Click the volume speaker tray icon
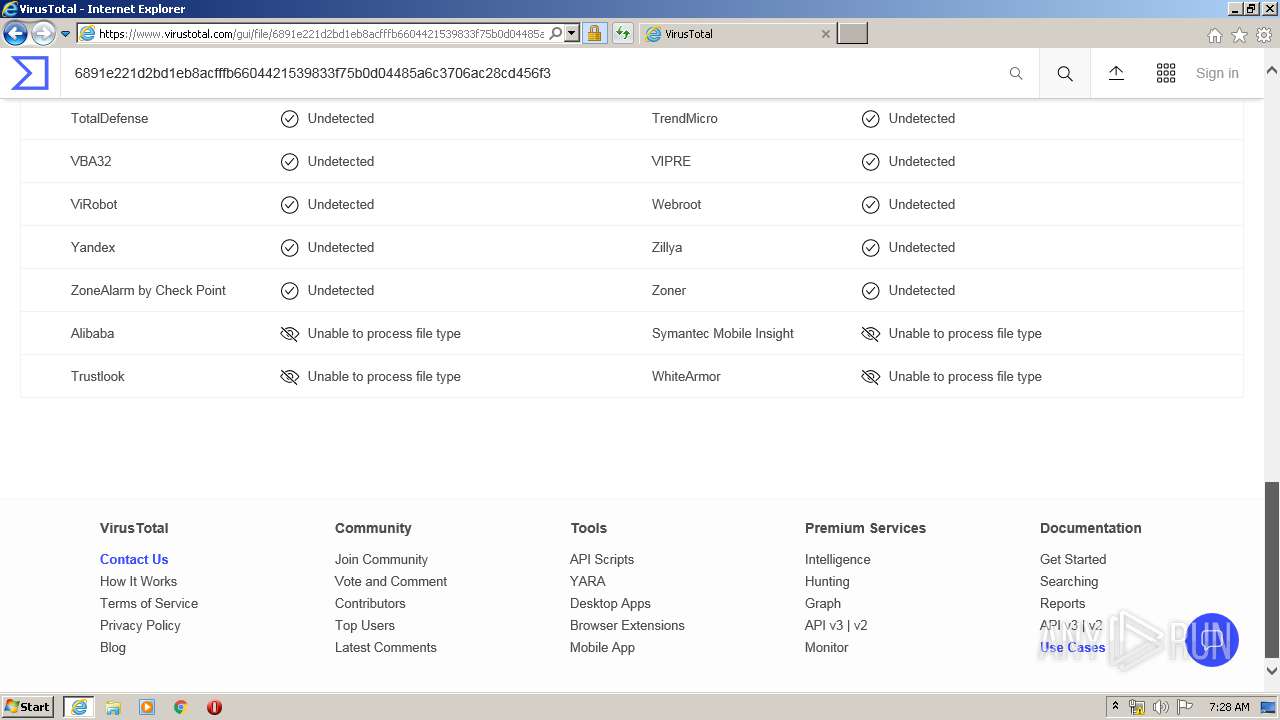Screen dimensions: 1280x720 pos(1160,707)
